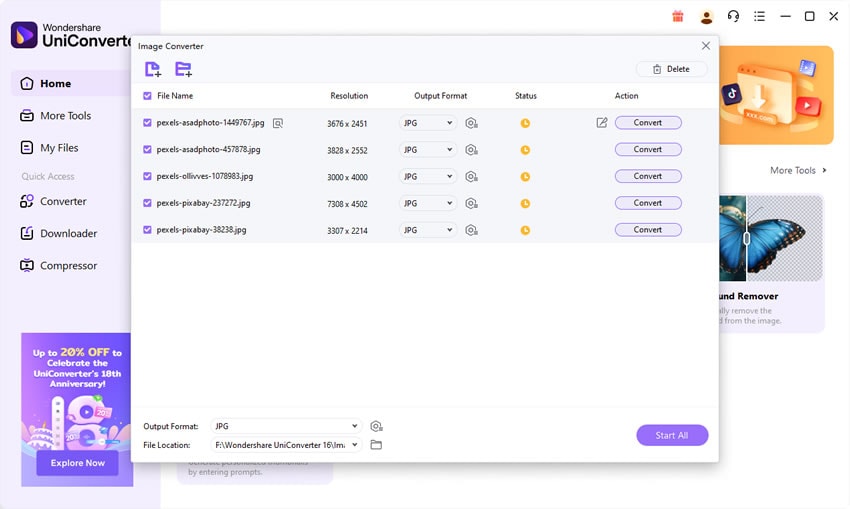This screenshot has height=509, width=850.
Task: Click resolution value 7308 x 4502
Action: click(x=347, y=204)
